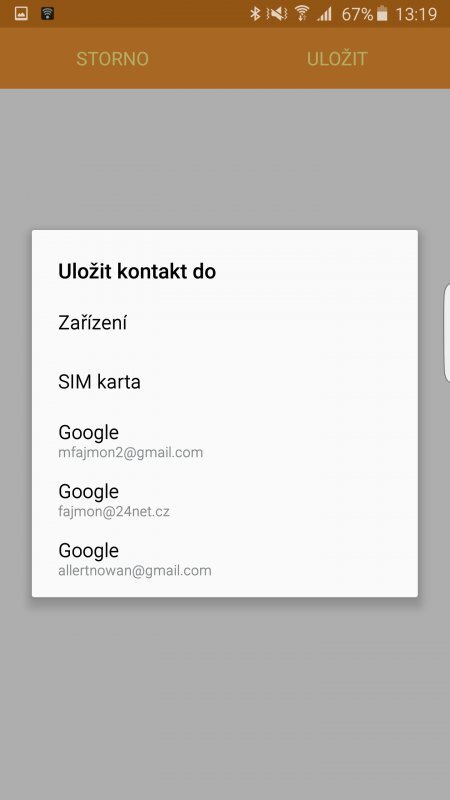Select Google account mfajmon2@gmail.com
450x800 pixels.
[x=224, y=440]
